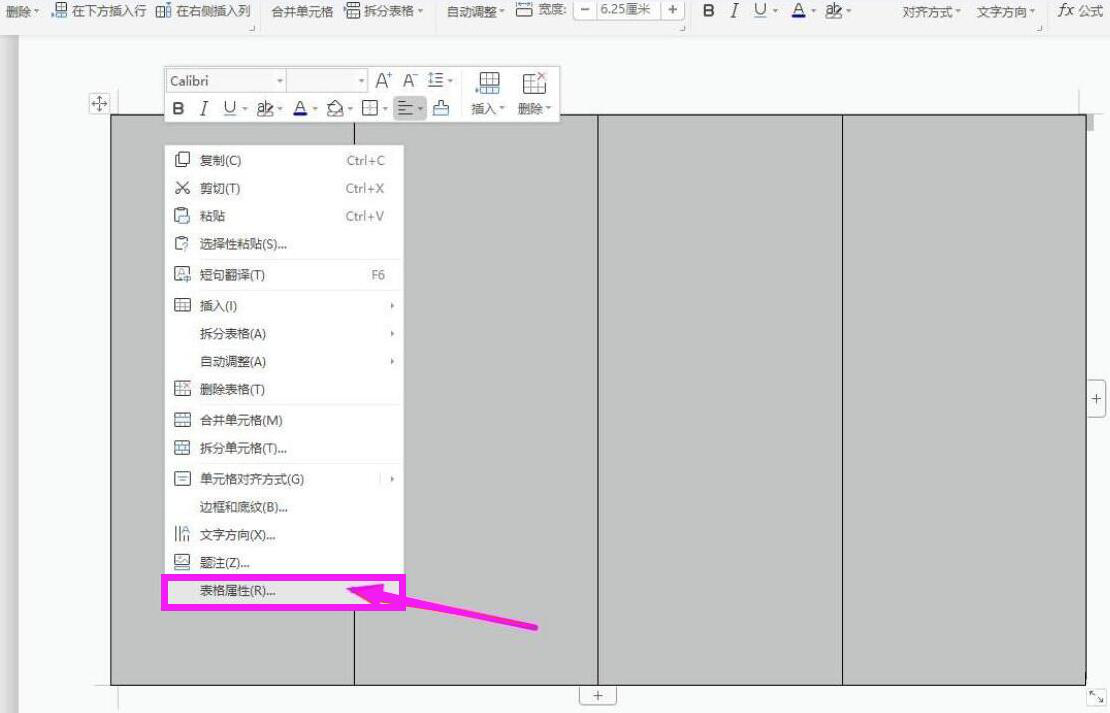Open 文字方向(X)... from the context menu
Screen dimensions: 1110x713
[284, 535]
